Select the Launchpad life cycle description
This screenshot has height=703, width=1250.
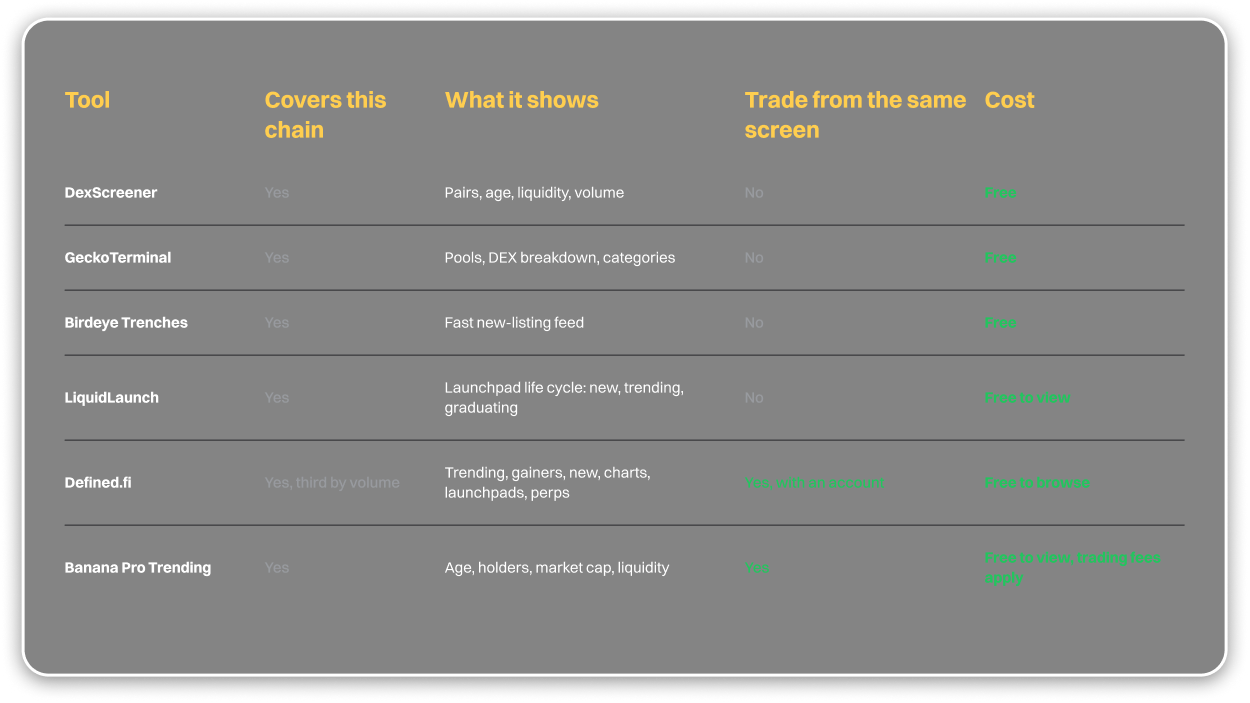pyautogui.click(x=564, y=398)
